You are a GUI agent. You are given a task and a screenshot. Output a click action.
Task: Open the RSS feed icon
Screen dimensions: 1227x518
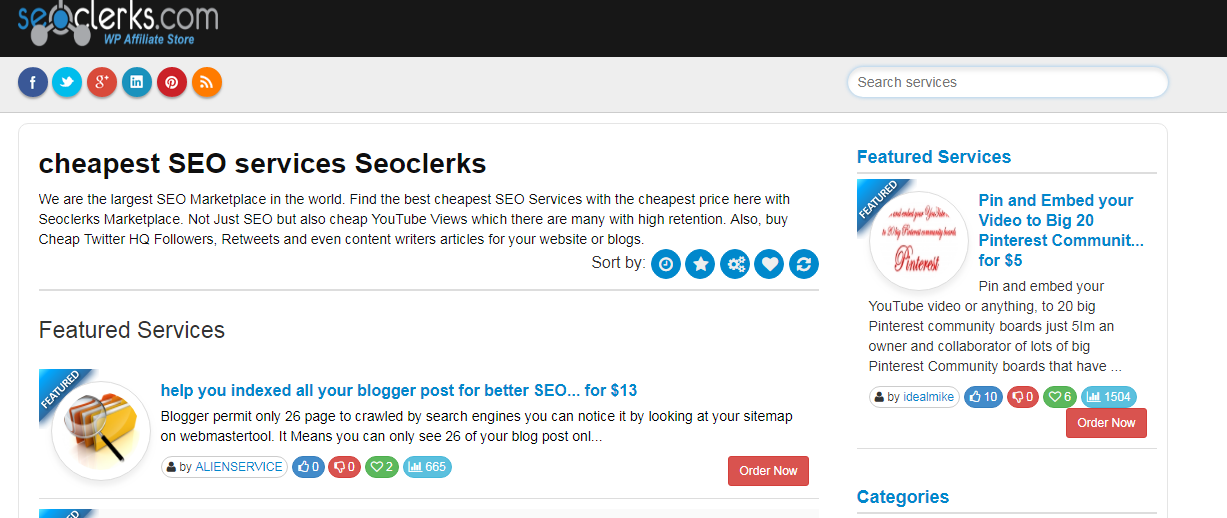coord(207,82)
